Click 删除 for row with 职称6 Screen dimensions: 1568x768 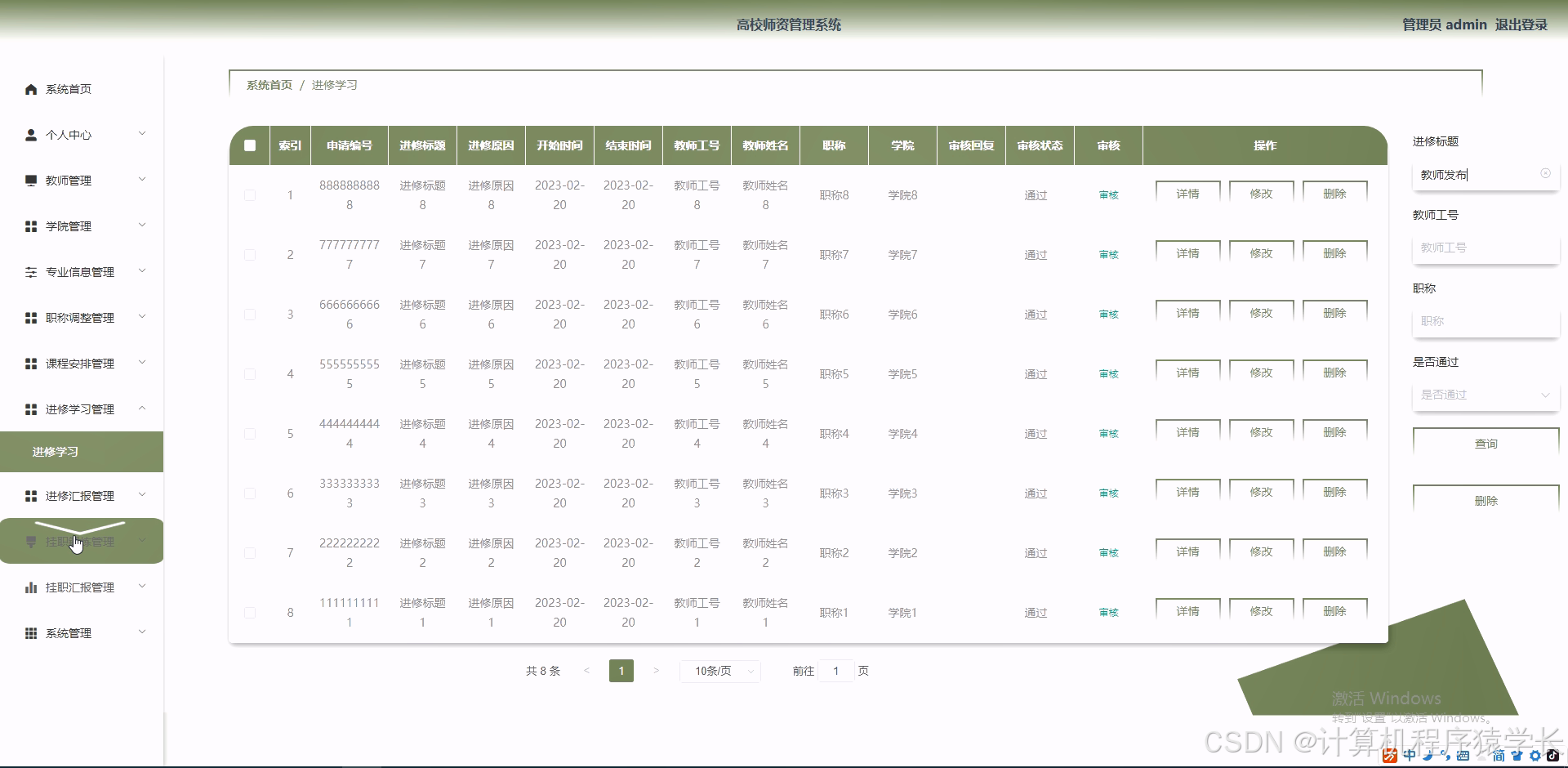click(1334, 313)
